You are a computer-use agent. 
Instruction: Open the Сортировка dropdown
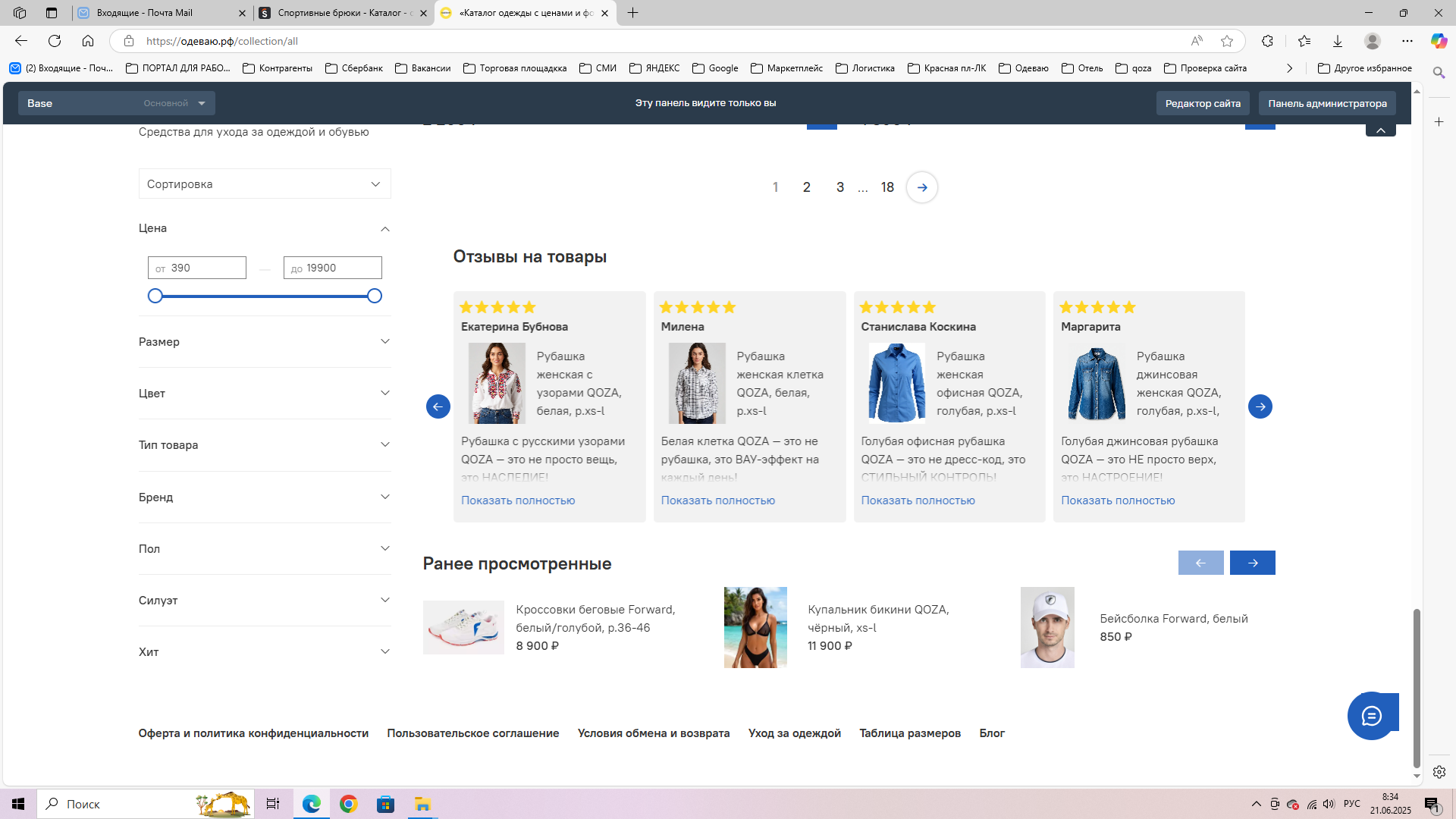pyautogui.click(x=265, y=184)
